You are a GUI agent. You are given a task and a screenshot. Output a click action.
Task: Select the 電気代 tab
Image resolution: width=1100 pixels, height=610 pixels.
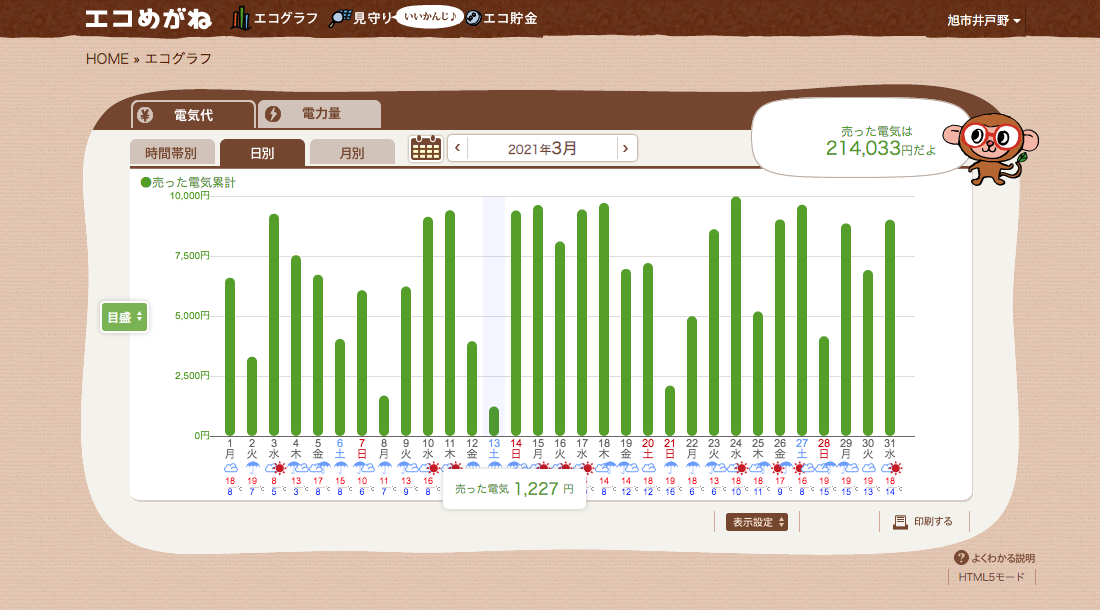[x=193, y=115]
